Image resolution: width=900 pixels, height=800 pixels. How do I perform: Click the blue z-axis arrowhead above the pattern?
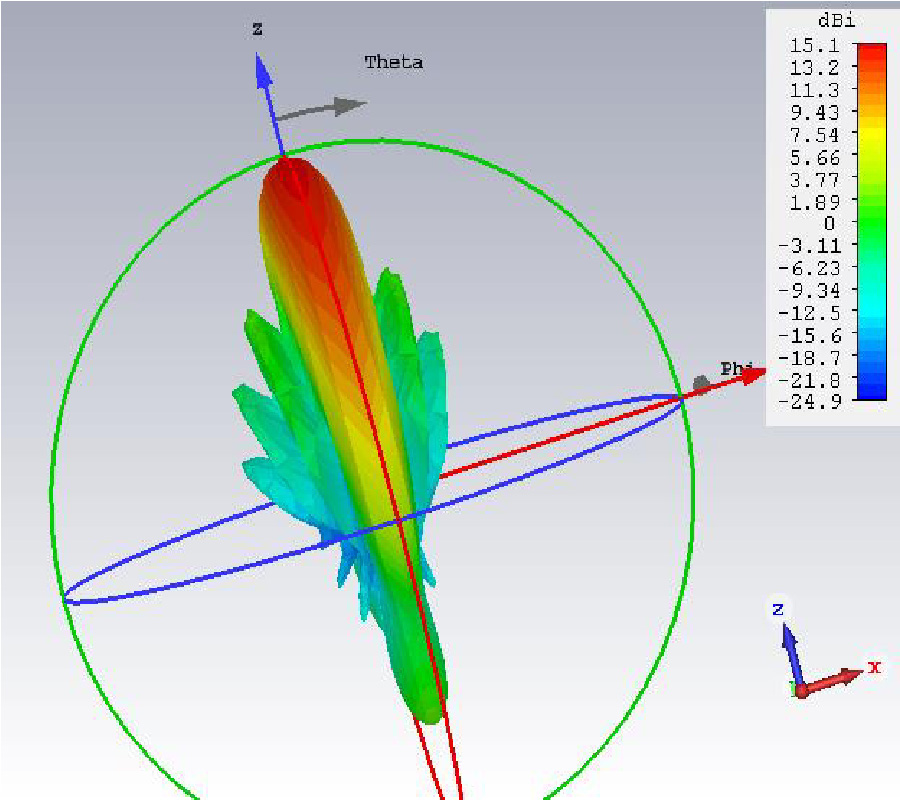(x=263, y=70)
